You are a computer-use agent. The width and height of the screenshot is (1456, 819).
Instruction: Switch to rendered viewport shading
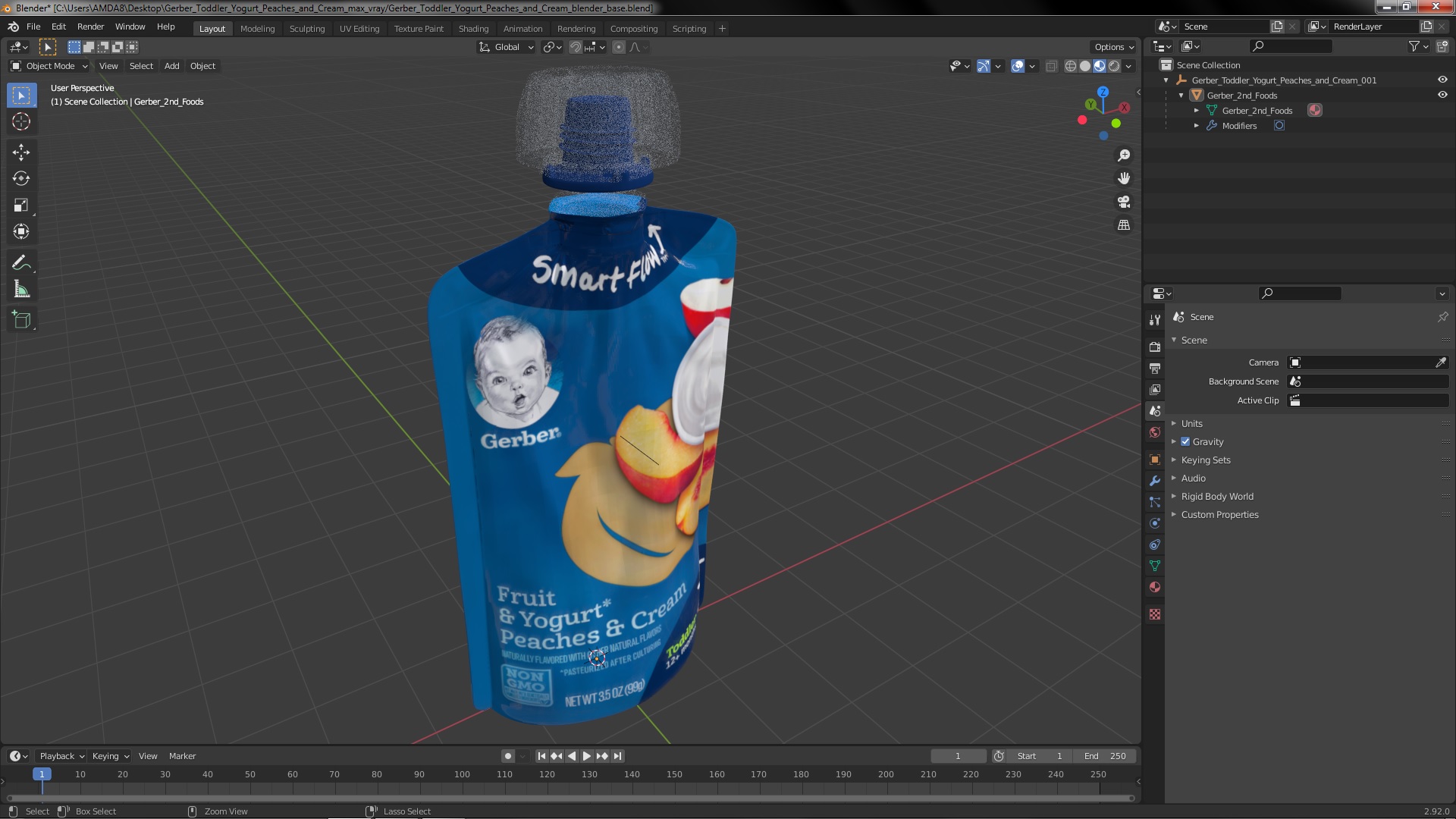coord(1114,66)
